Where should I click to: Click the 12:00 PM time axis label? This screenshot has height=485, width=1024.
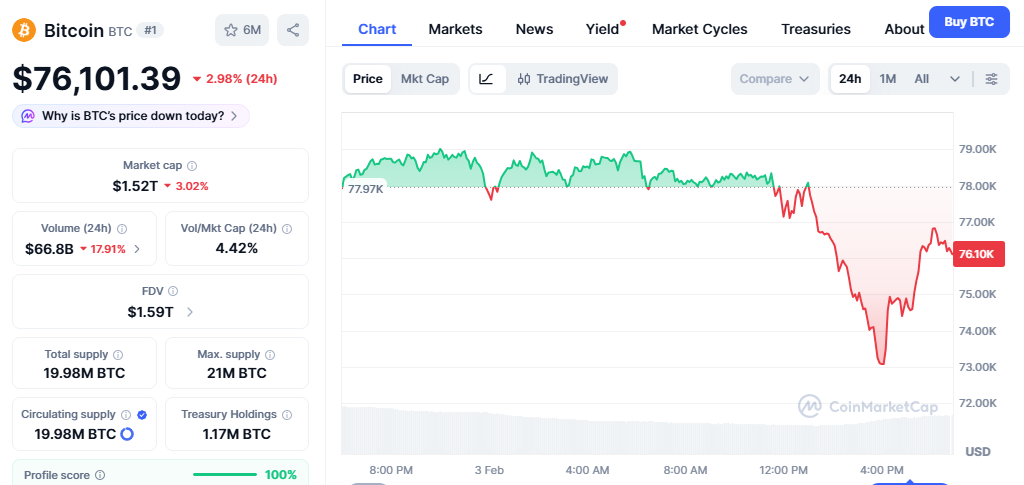click(783, 470)
